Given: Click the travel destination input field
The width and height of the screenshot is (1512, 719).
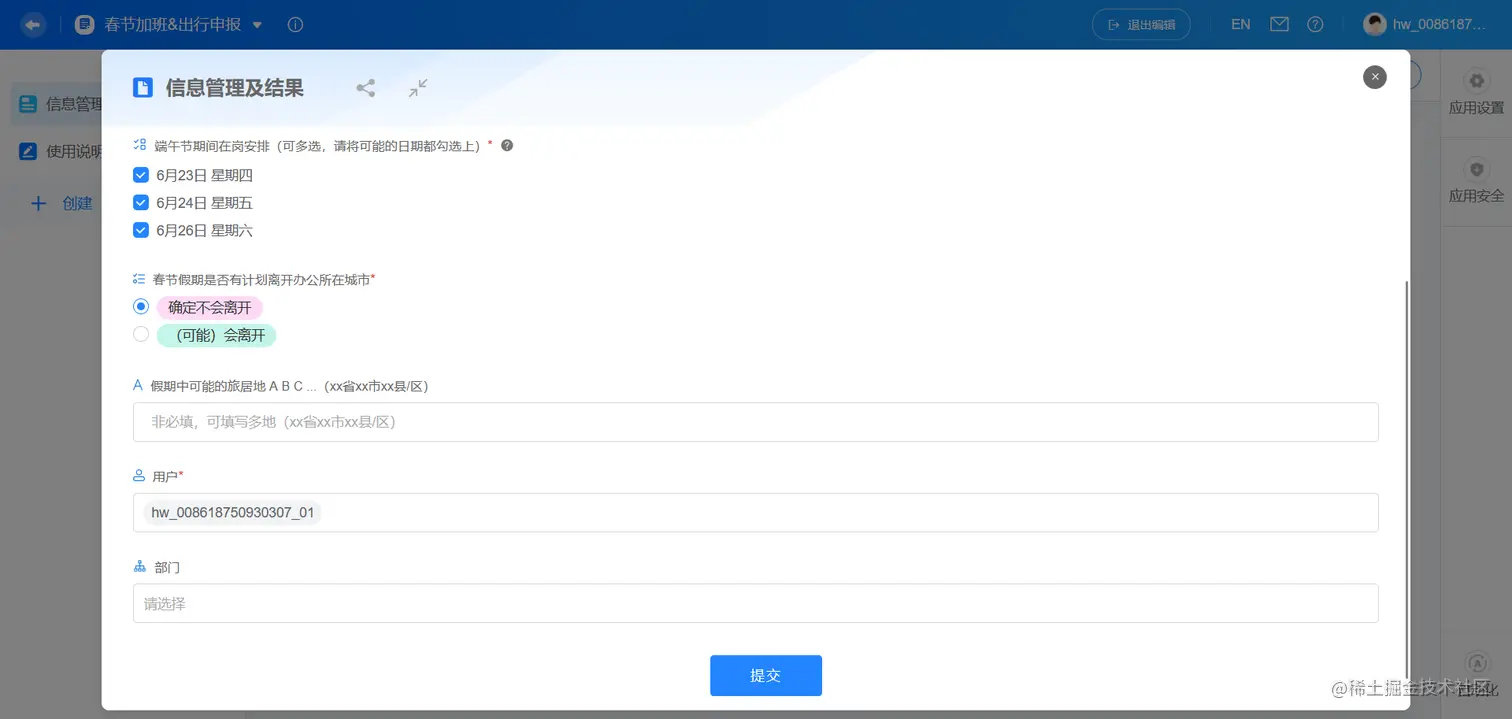Looking at the screenshot, I should [756, 421].
